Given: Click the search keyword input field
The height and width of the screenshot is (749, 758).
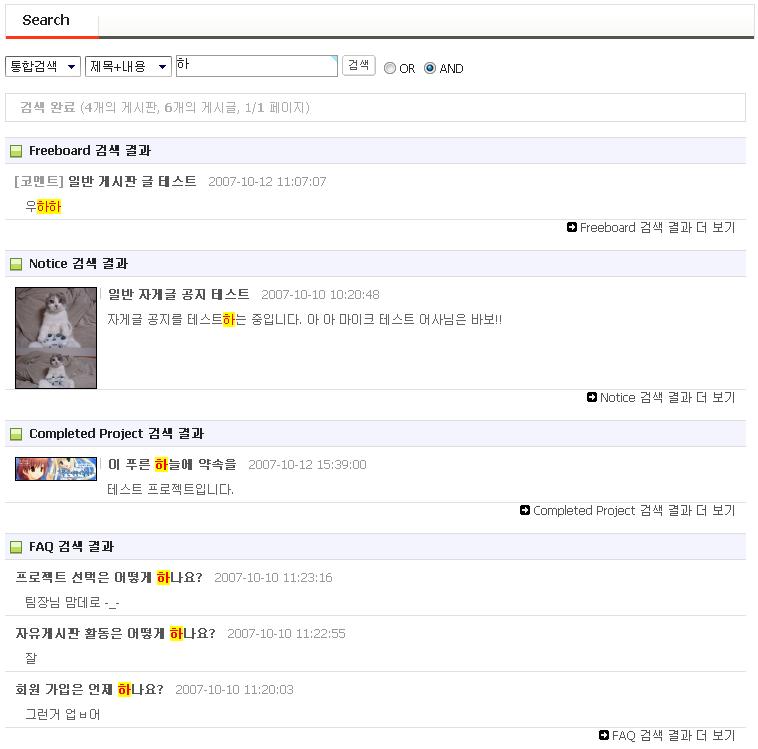Looking at the screenshot, I should pos(257,66).
